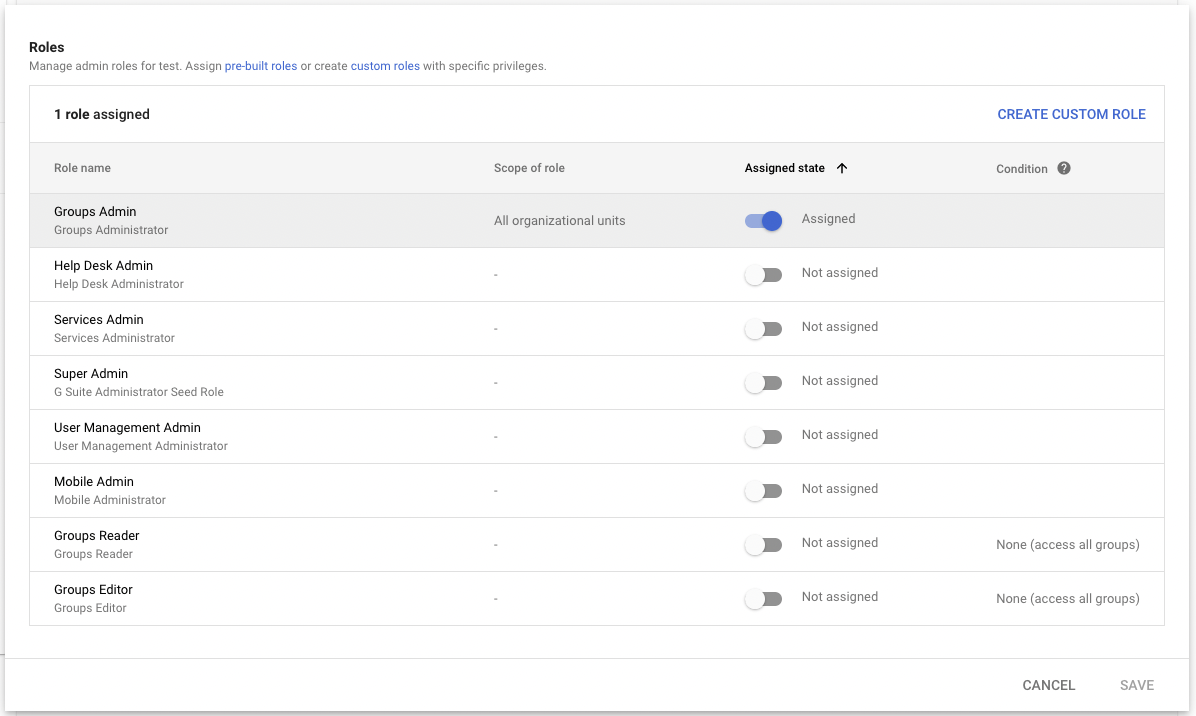Click 'Not assigned' label for Mobile Admin
Screen dimensions: 1196x716
(840, 490)
